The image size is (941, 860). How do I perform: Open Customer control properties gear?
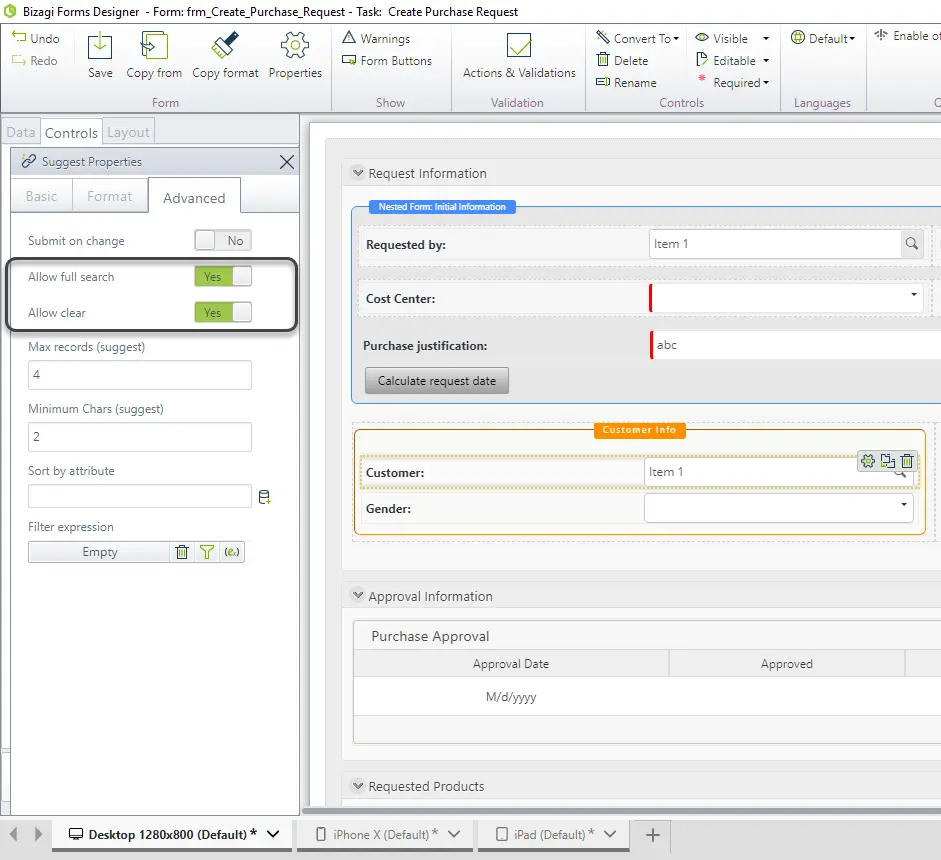click(868, 461)
